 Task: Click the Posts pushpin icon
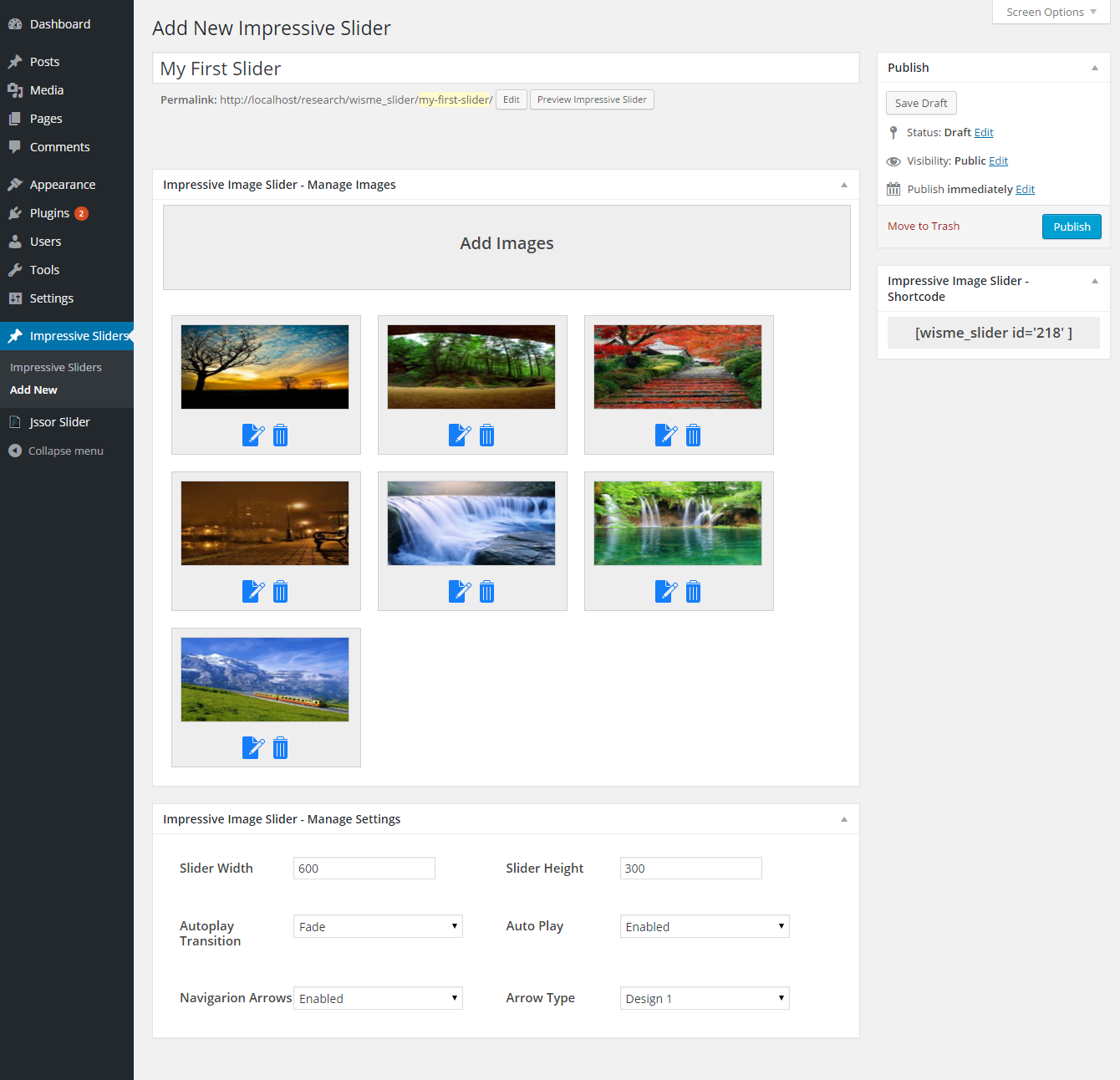[x=15, y=62]
